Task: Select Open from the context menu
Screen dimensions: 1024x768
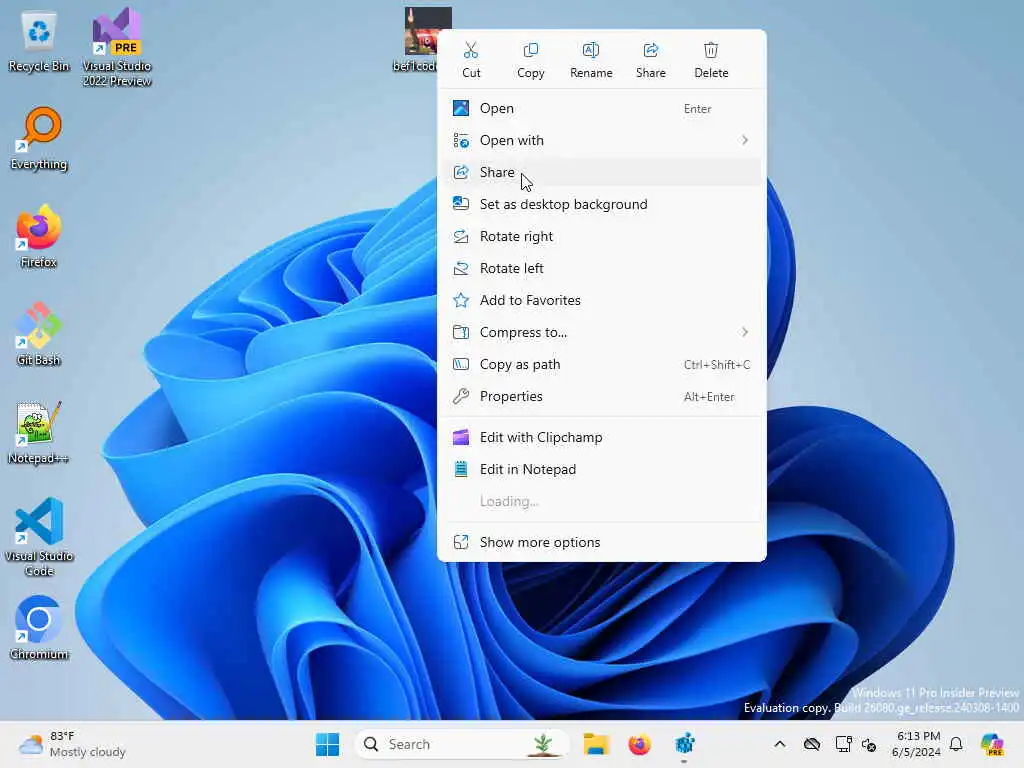Action: pos(601,108)
